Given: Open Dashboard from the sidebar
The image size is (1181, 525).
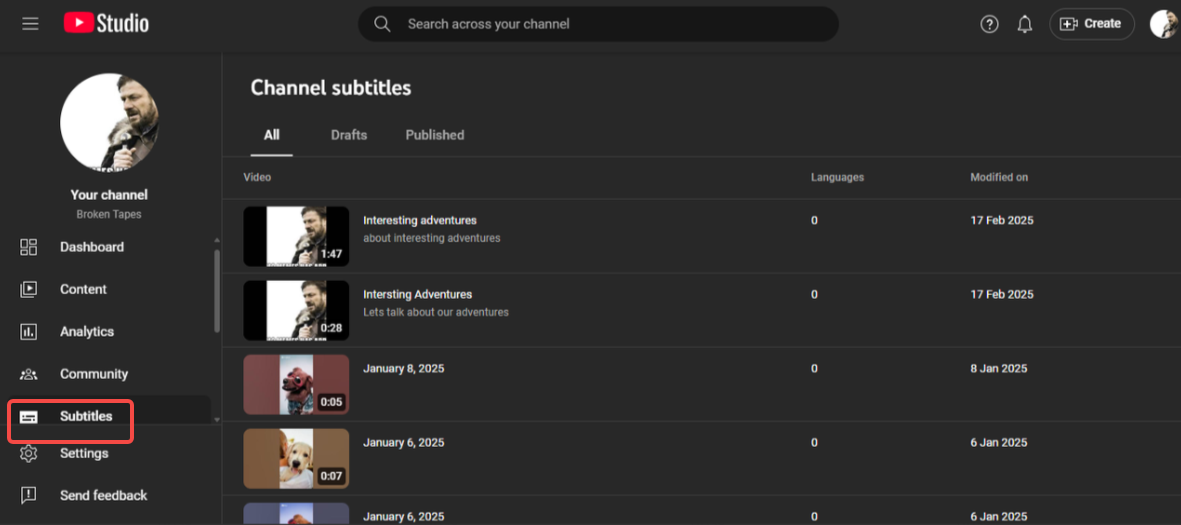Looking at the screenshot, I should (91, 247).
